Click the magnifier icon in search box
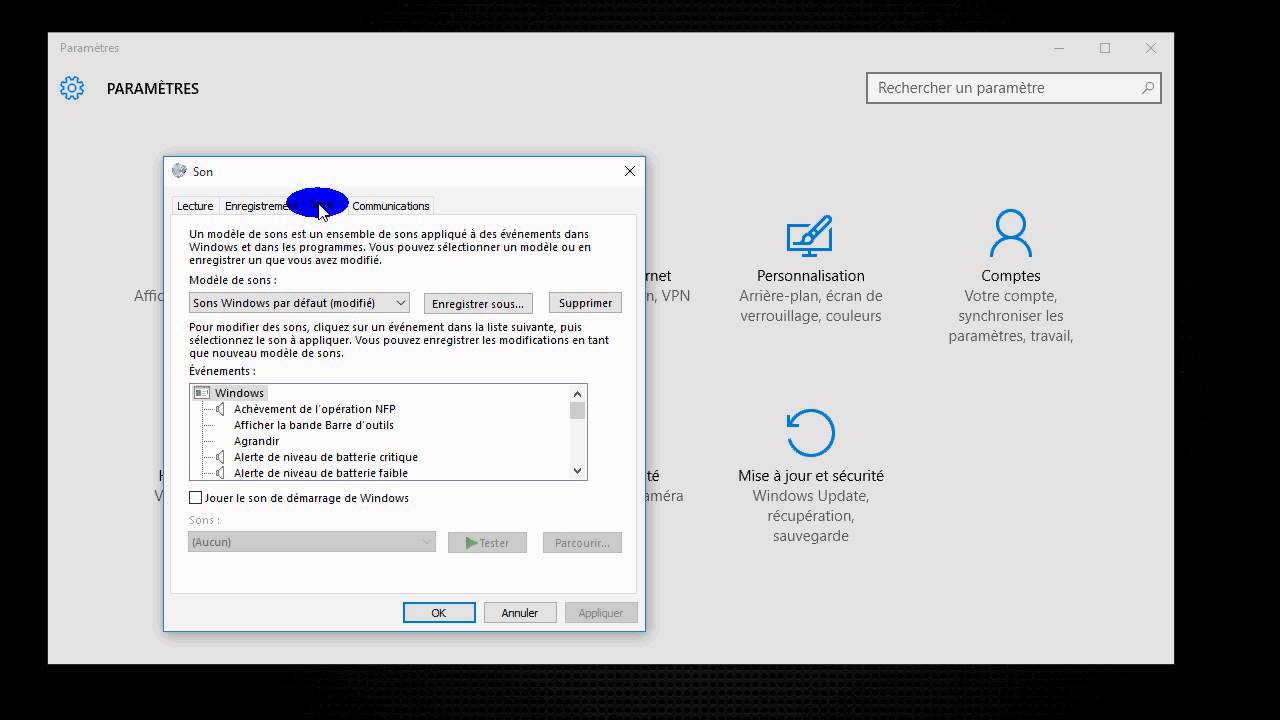 (x=1148, y=88)
